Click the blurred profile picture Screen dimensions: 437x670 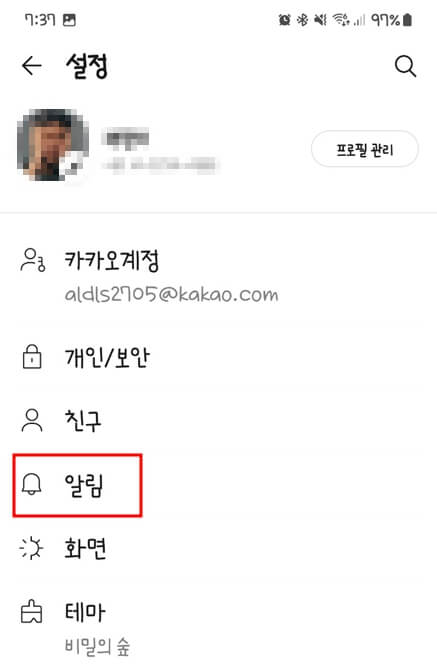pyautogui.click(x=53, y=145)
